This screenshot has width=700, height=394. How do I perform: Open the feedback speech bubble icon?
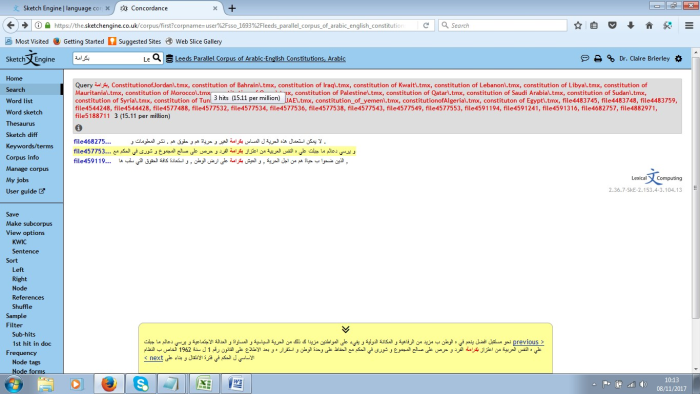tap(585, 58)
